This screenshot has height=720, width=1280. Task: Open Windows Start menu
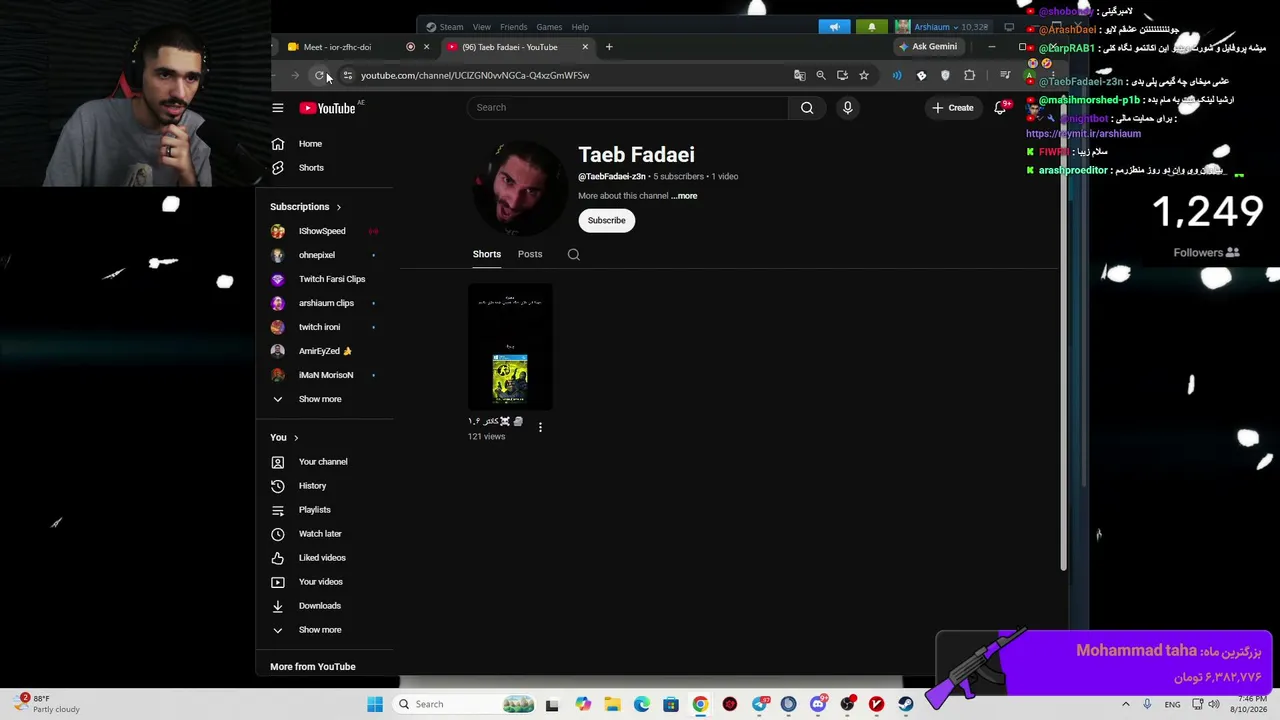coord(375,704)
